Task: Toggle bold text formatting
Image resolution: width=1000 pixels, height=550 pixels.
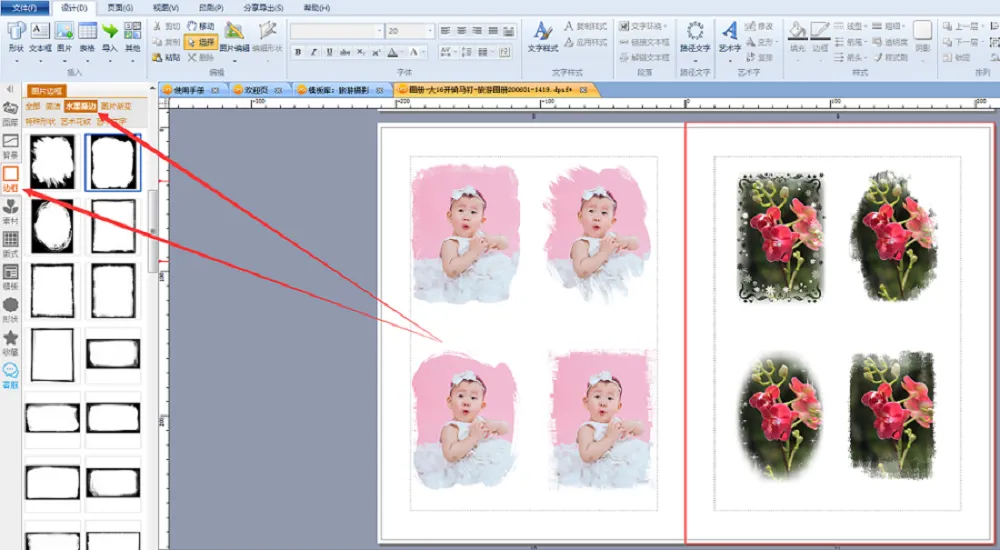Action: coord(298,52)
